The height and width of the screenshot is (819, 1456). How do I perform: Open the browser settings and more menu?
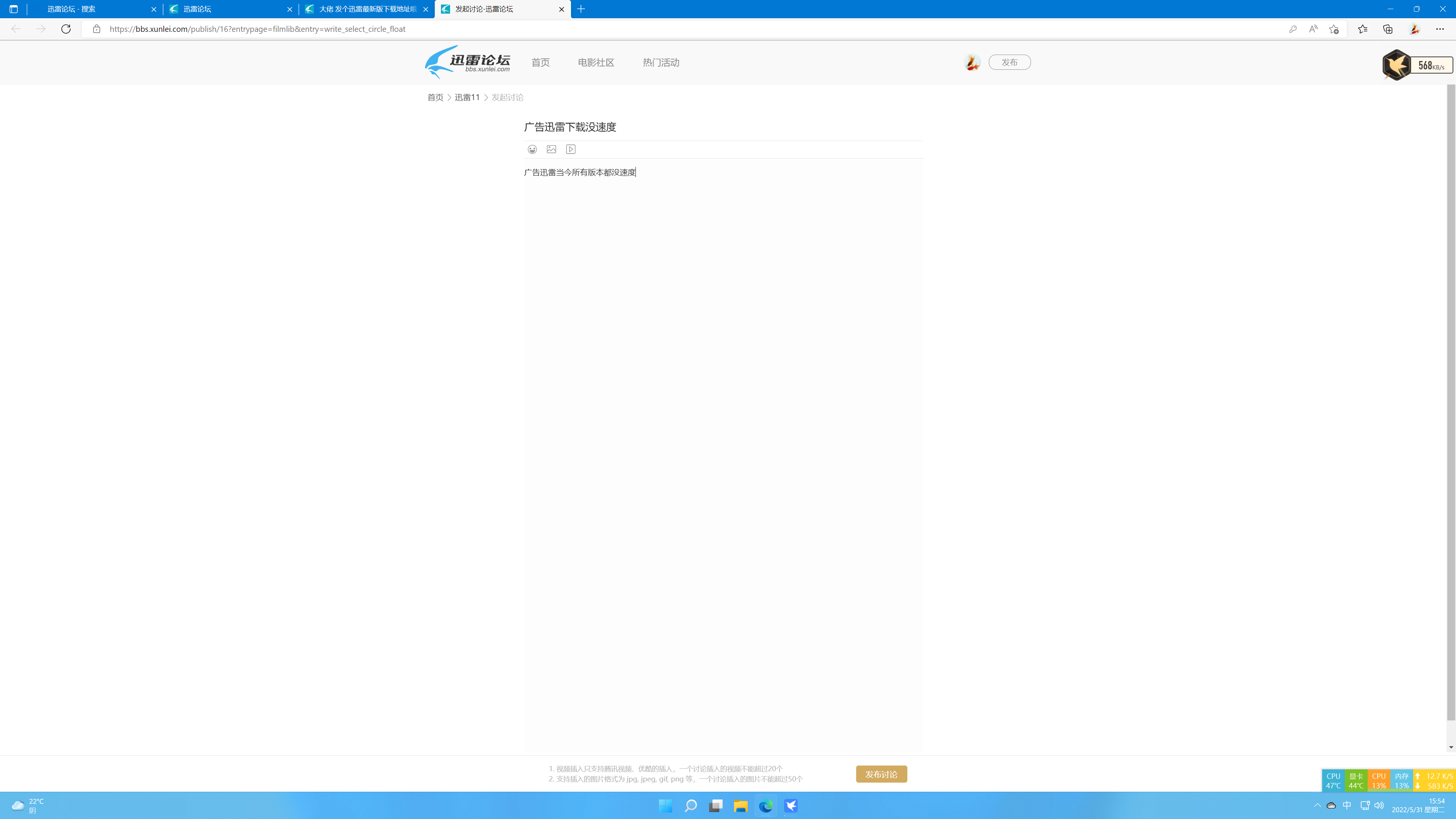(x=1440, y=29)
